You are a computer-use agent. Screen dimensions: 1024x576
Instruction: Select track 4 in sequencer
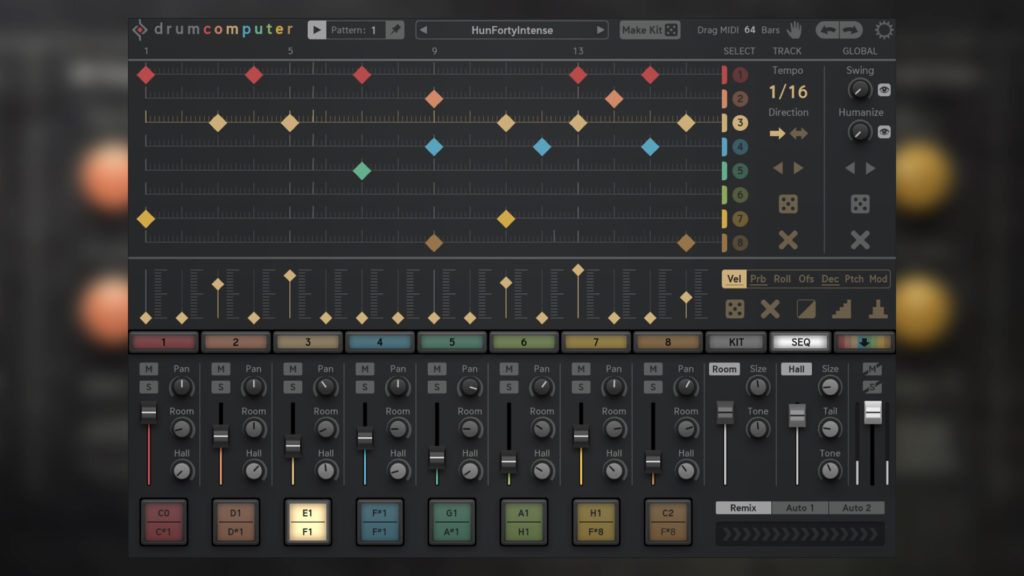(739, 147)
